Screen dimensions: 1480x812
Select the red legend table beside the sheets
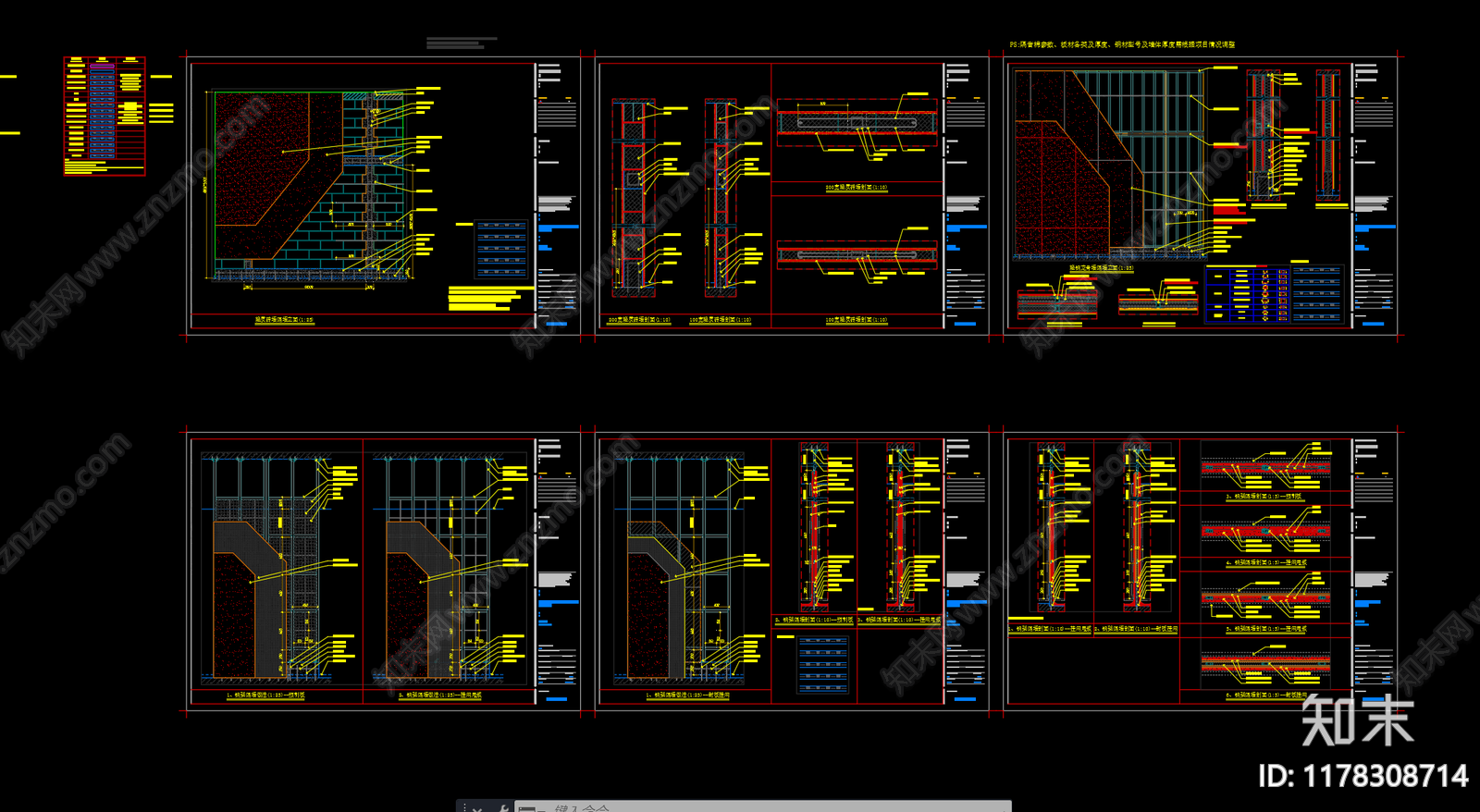(x=105, y=116)
